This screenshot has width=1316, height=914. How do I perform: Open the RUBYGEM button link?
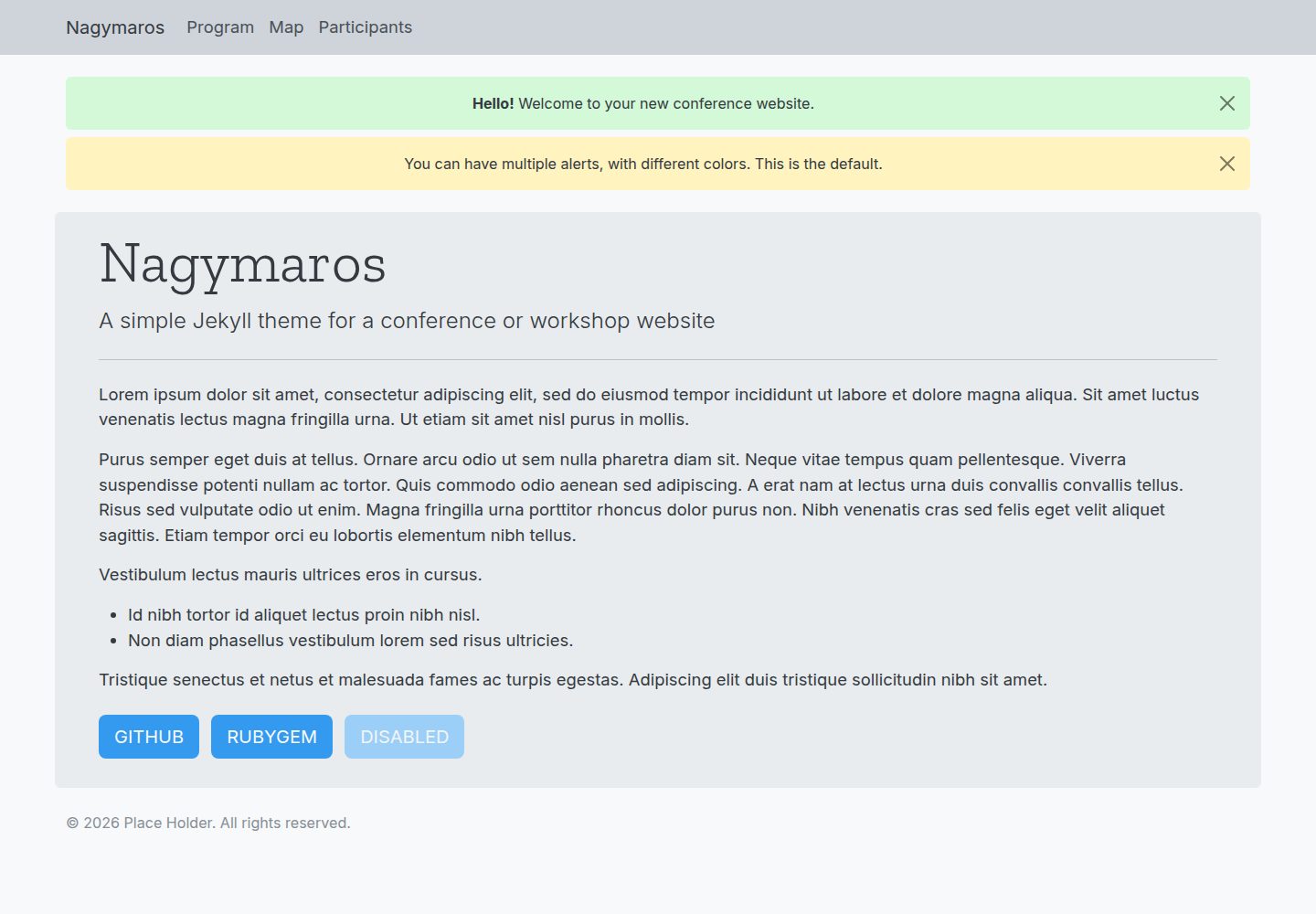271,737
